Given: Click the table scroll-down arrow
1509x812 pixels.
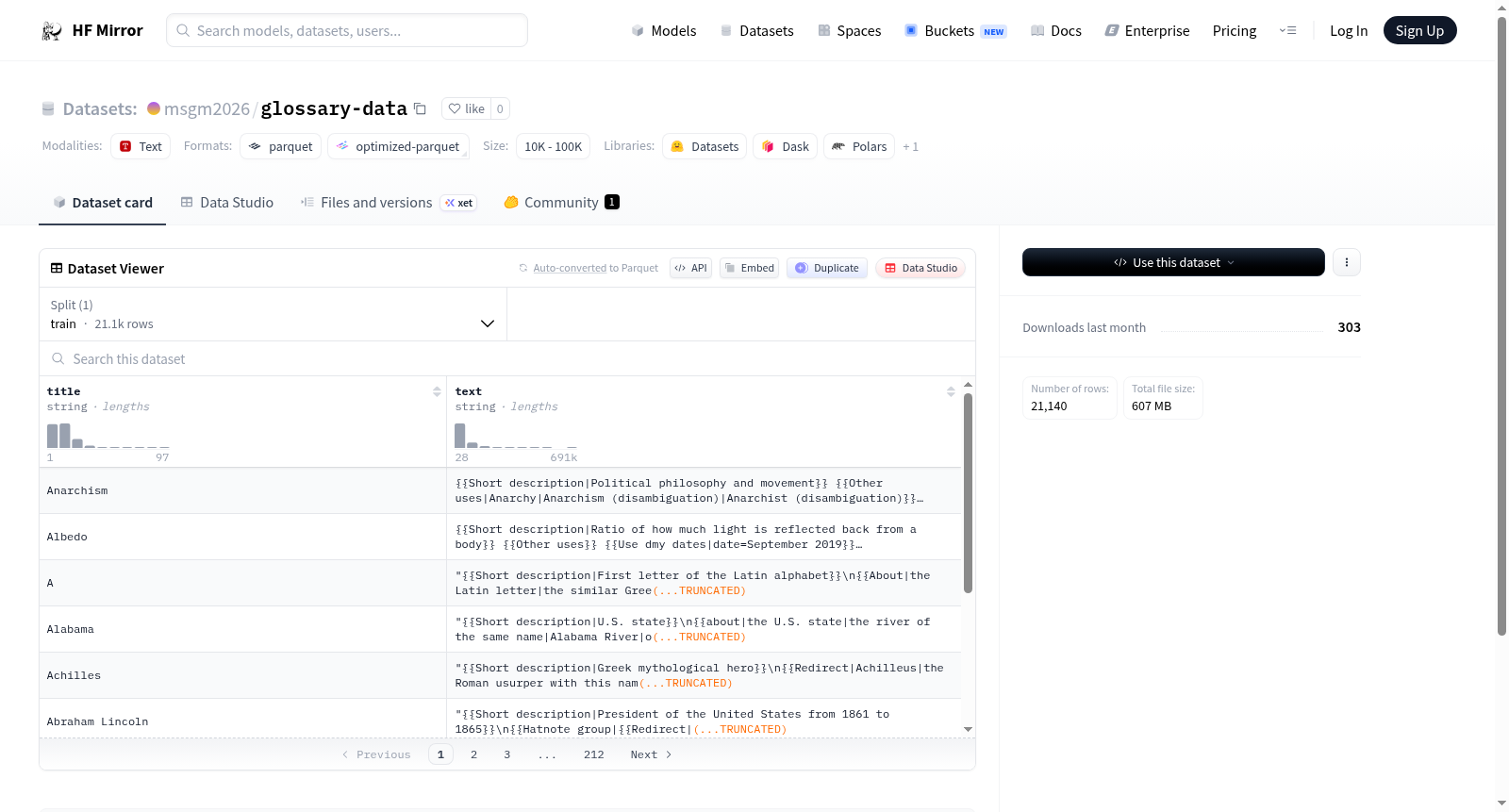Looking at the screenshot, I should pos(968,729).
